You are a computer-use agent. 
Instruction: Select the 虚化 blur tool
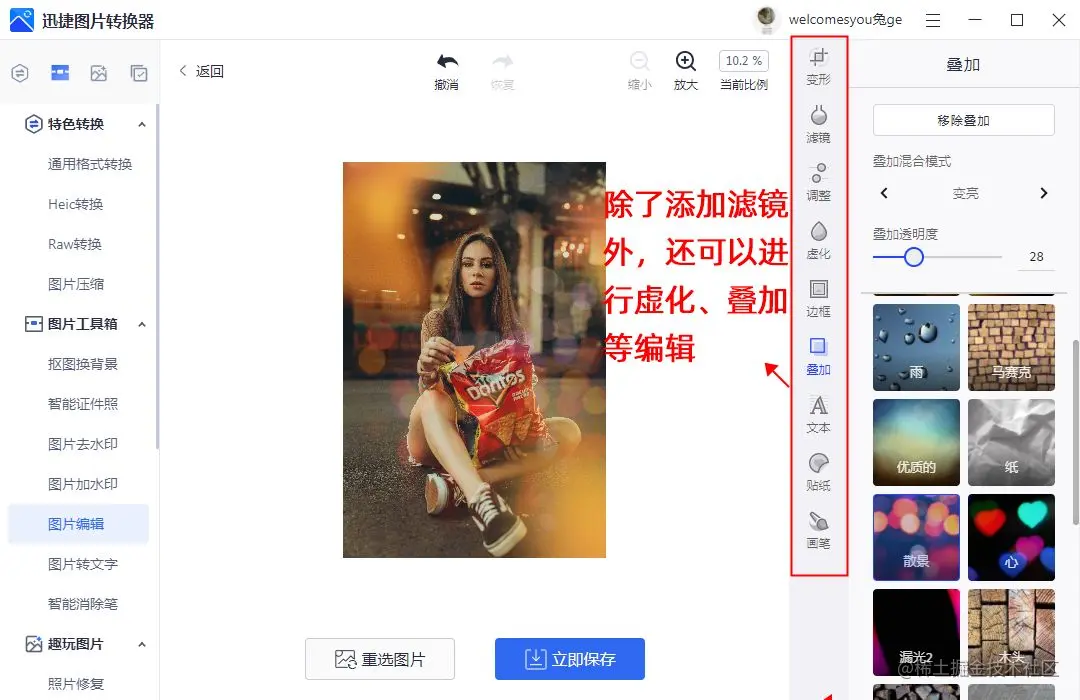[x=818, y=240]
